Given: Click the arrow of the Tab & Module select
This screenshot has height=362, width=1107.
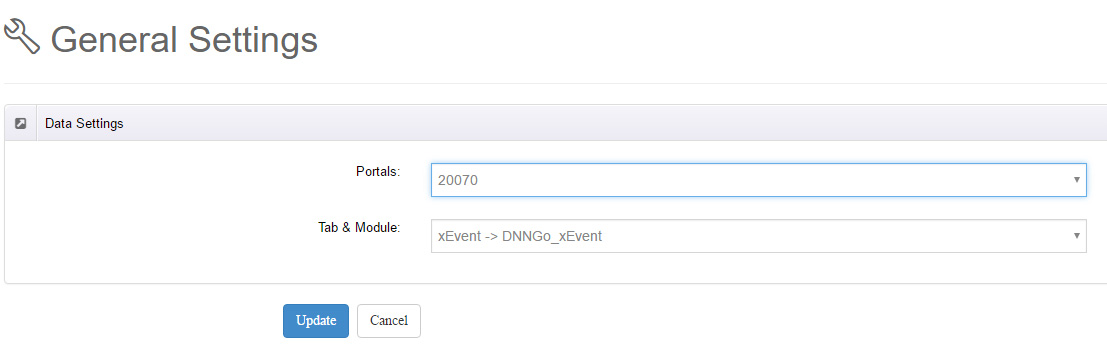Looking at the screenshot, I should click(1076, 235).
